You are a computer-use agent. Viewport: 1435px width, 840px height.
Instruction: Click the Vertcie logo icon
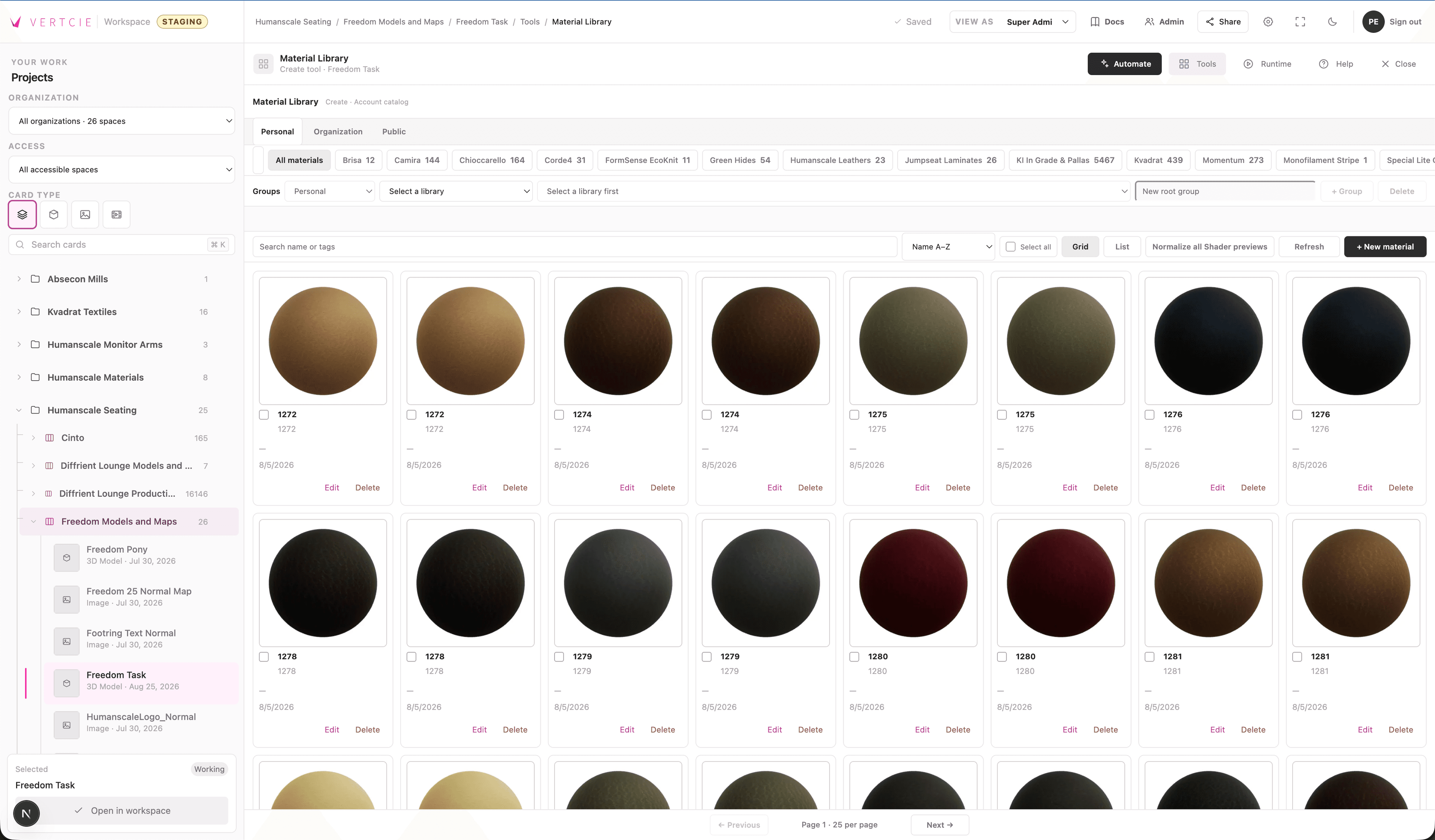16,22
